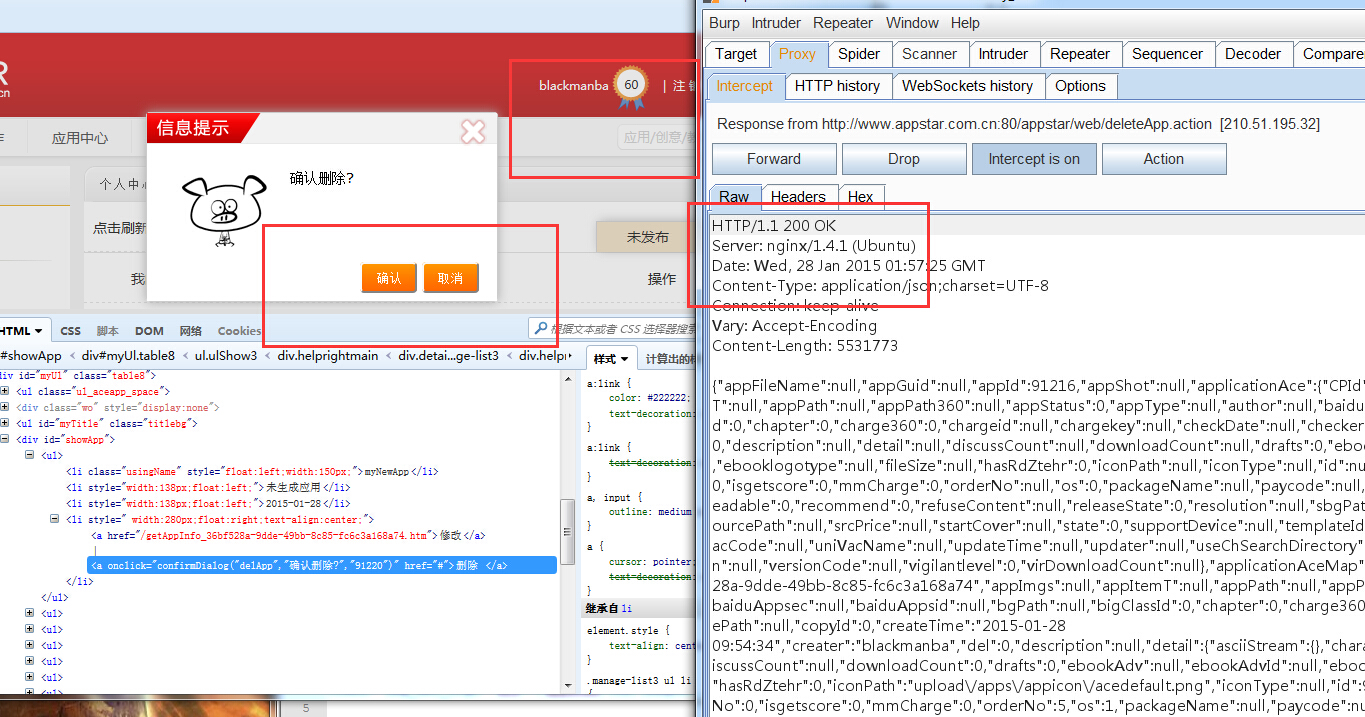This screenshot has height=717, width=1365.
Task: Switch to the Firebug DOM panel
Action: [x=149, y=331]
